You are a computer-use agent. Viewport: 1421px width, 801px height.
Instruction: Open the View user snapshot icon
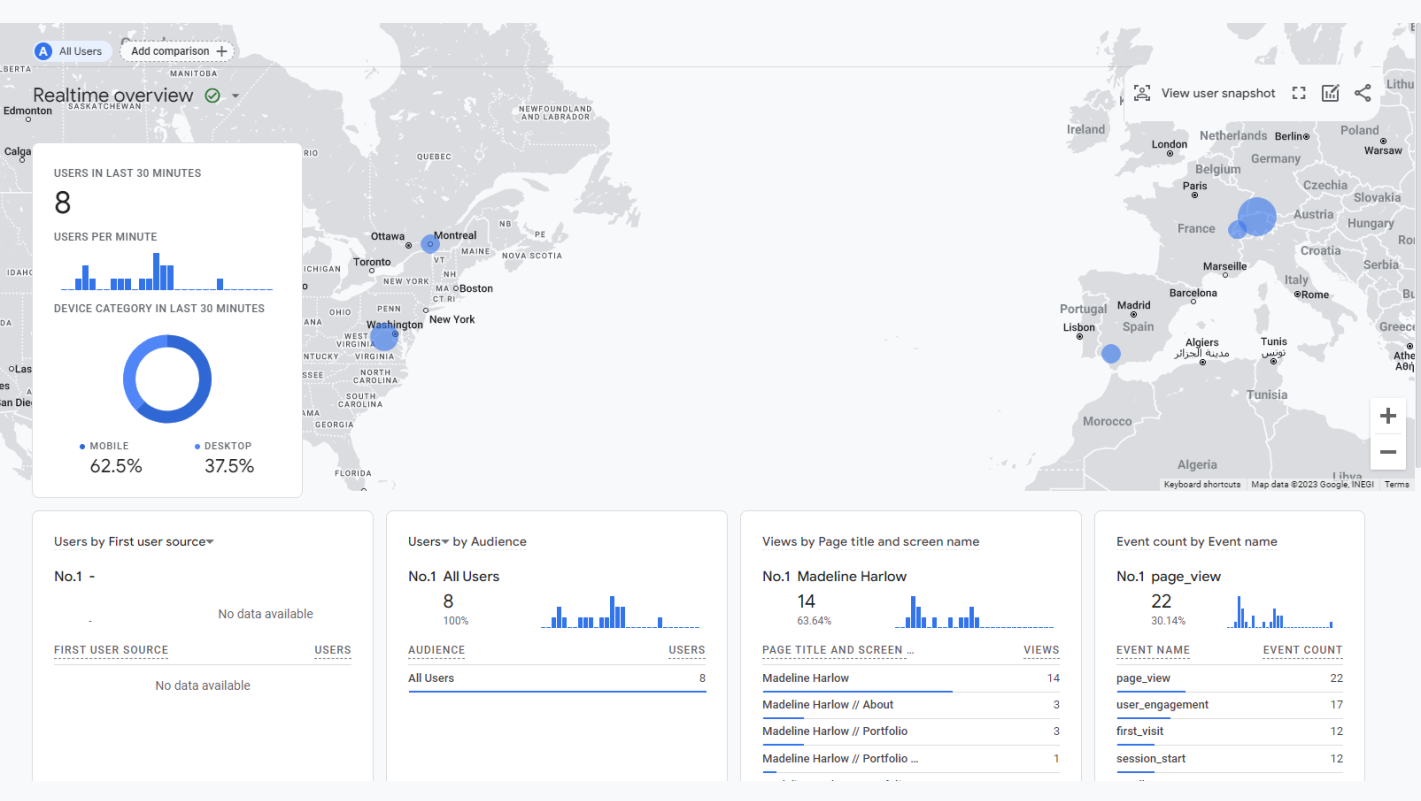1142,93
